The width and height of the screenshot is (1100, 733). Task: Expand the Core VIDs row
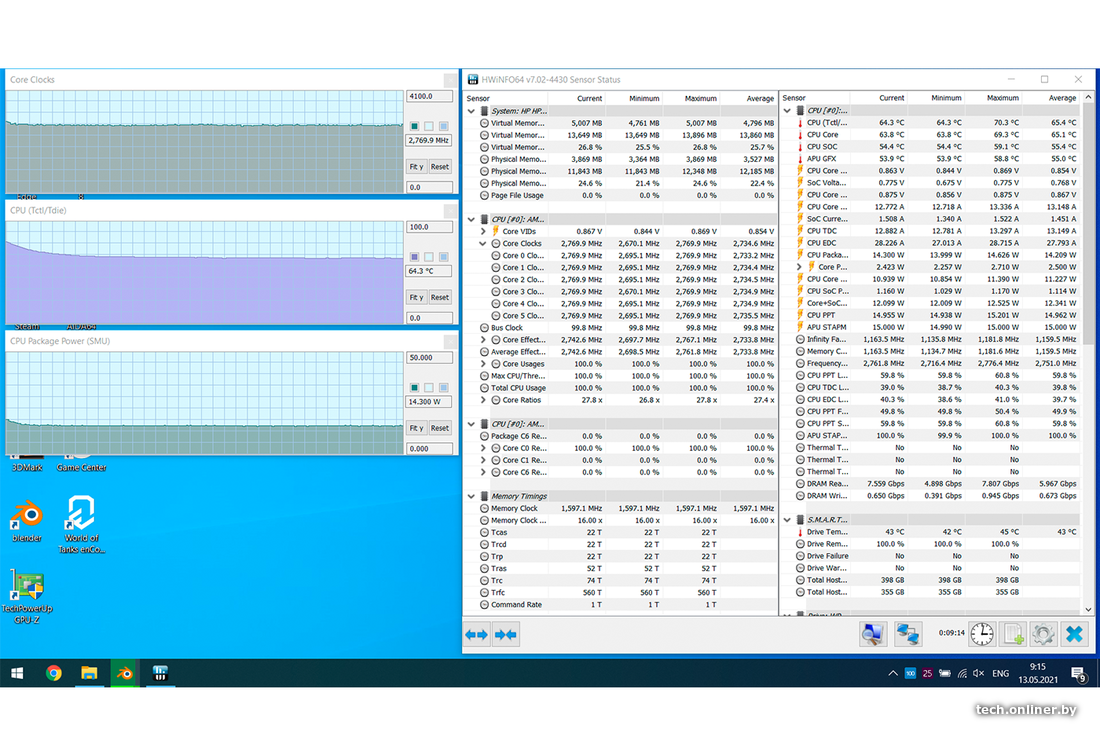[484, 232]
